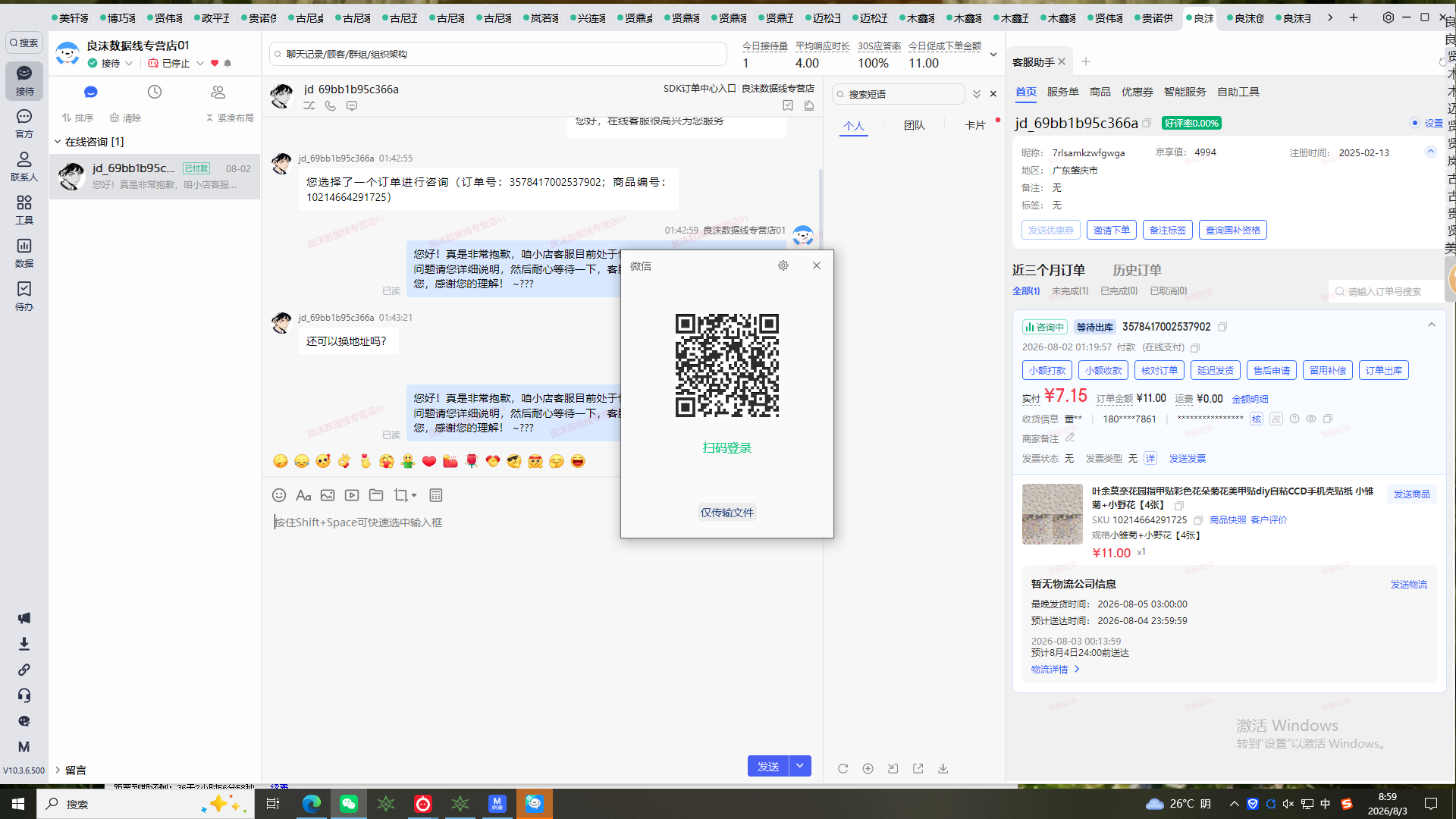Click the 邀请下单 button
The image size is (1456, 819).
coord(1111,230)
